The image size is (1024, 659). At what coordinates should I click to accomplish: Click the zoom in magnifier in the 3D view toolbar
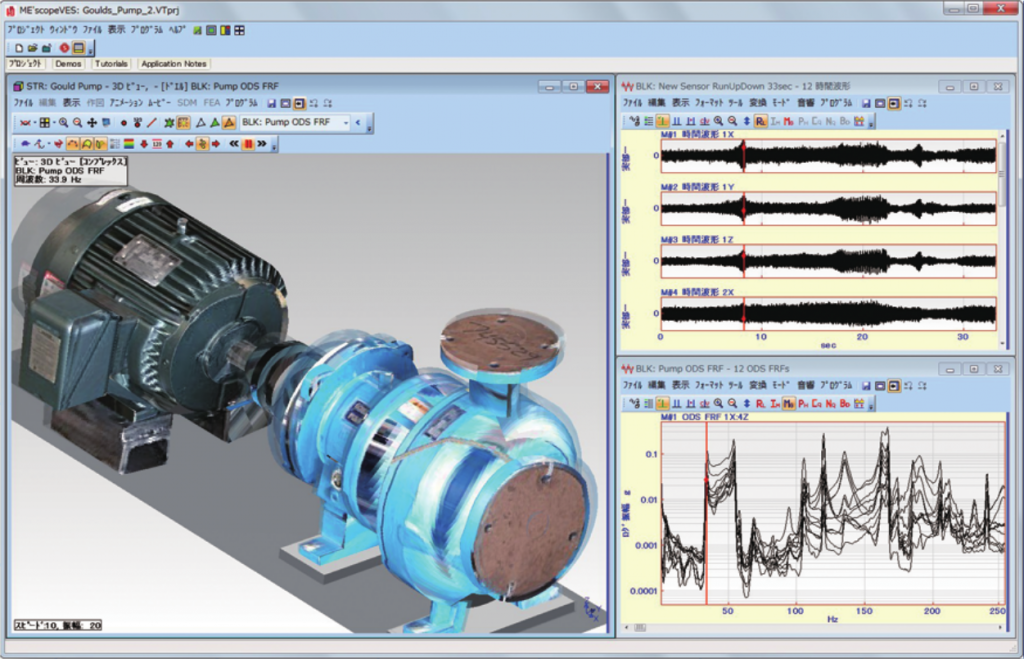63,122
